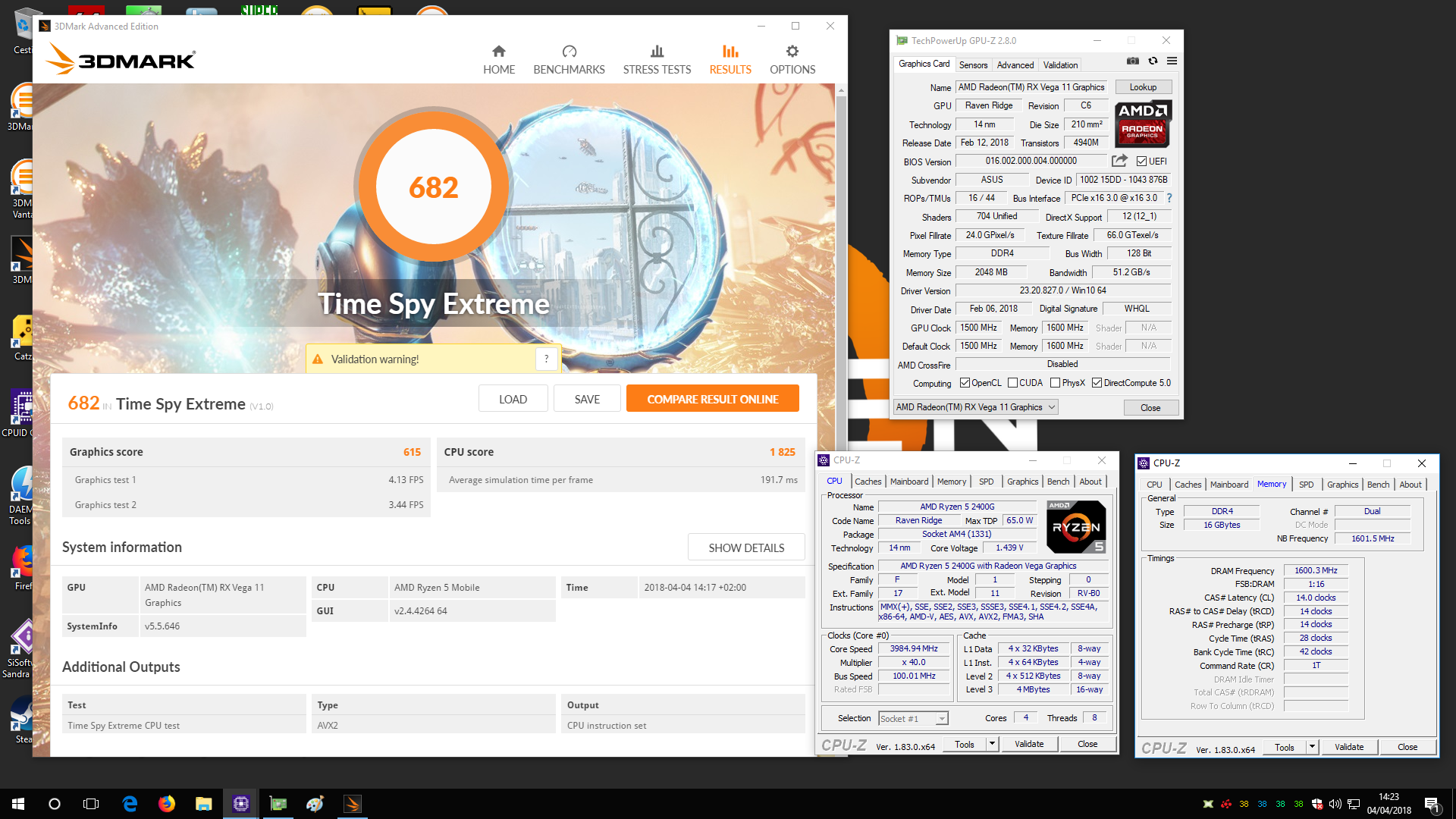
Task: Open Caches tab in Ryzen processor CPU-Z window
Action: click(868, 482)
